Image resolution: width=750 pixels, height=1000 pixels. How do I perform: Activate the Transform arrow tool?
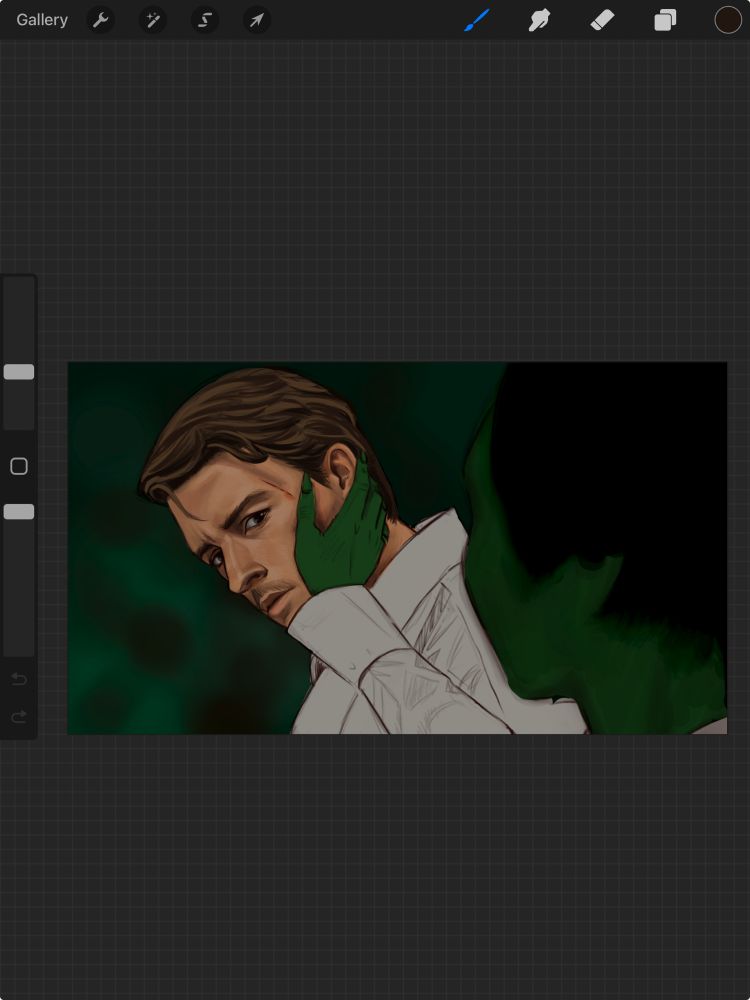point(256,20)
